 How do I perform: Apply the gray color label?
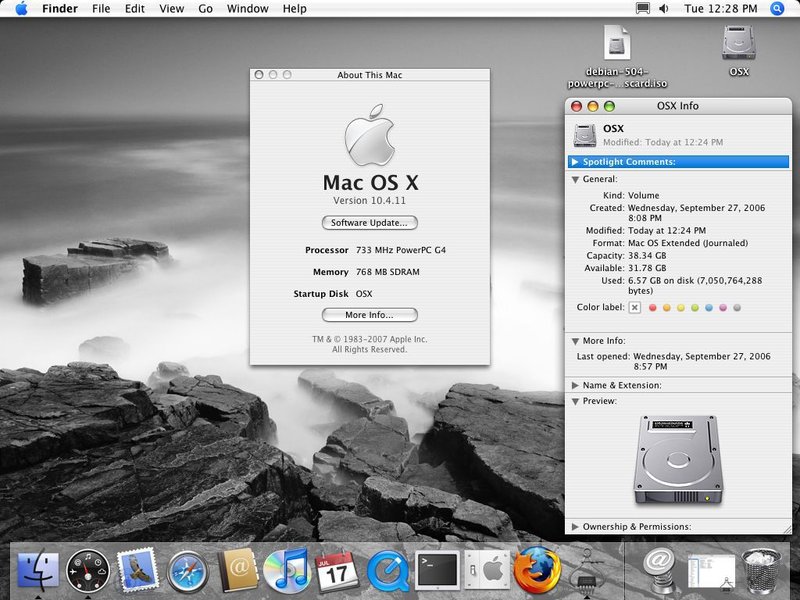coord(737,308)
